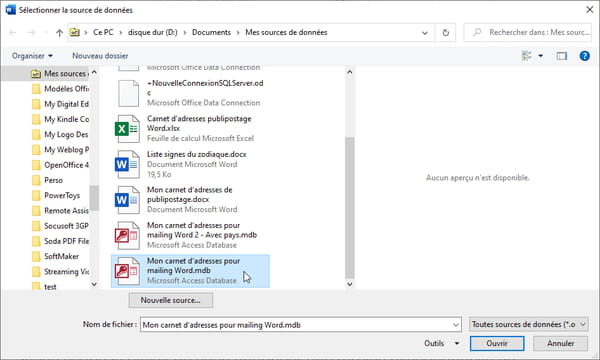Select the My Digital Editions folder
600x360 pixels.
coord(60,104)
